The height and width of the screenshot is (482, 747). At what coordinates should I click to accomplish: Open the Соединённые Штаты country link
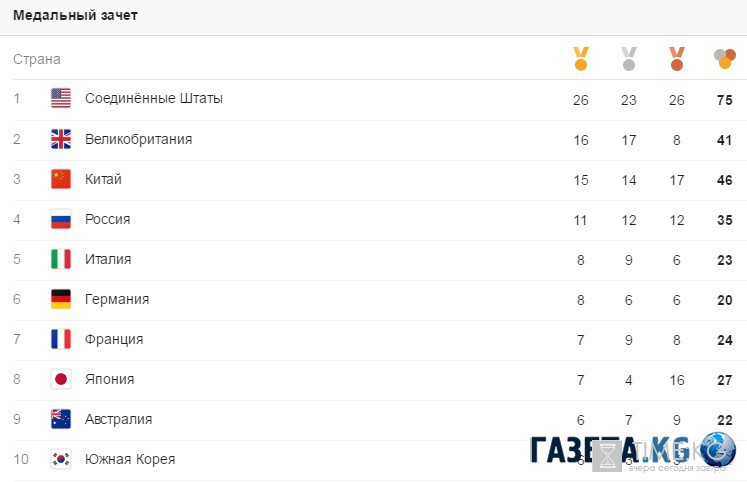point(154,98)
